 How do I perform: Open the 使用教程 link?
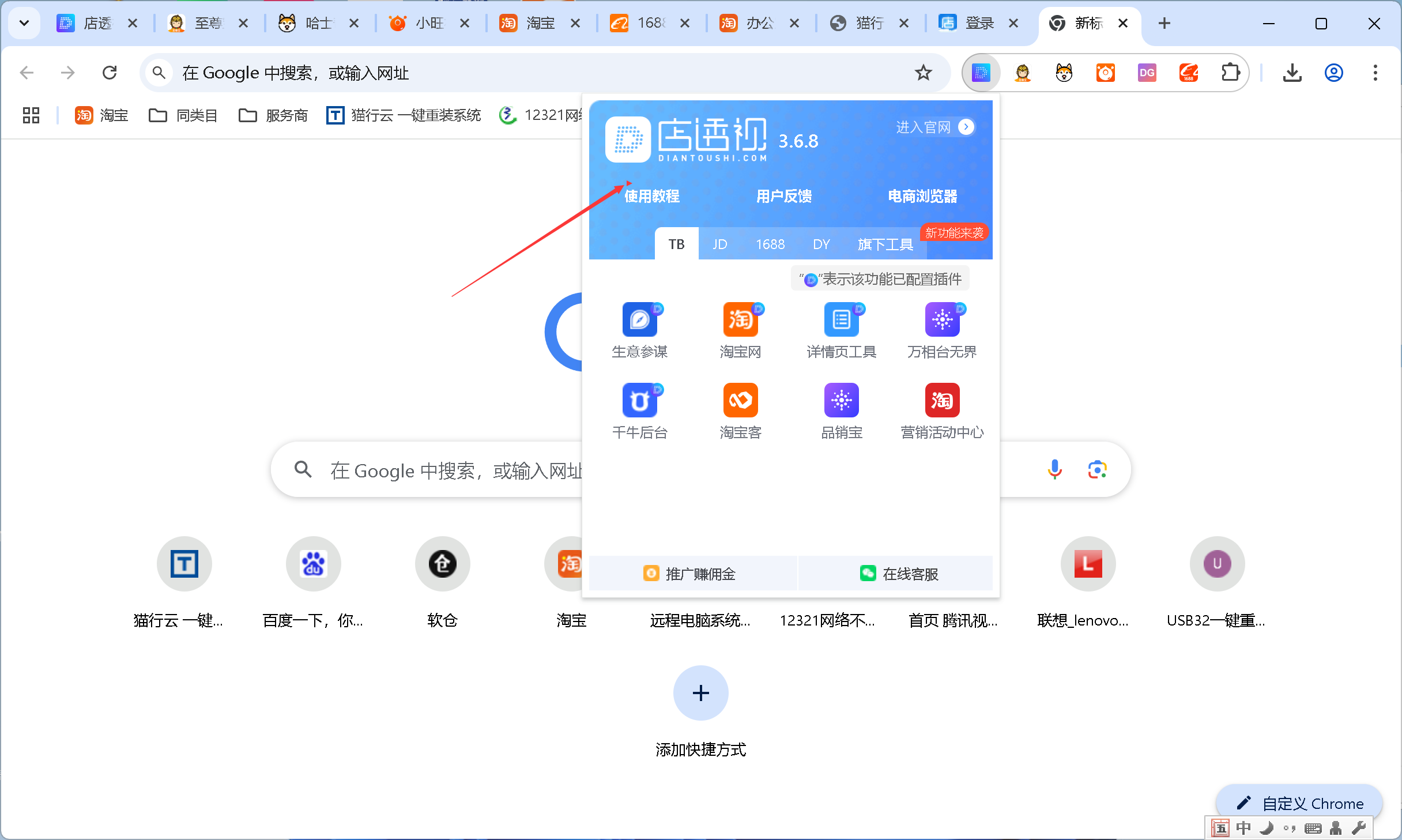point(652,196)
